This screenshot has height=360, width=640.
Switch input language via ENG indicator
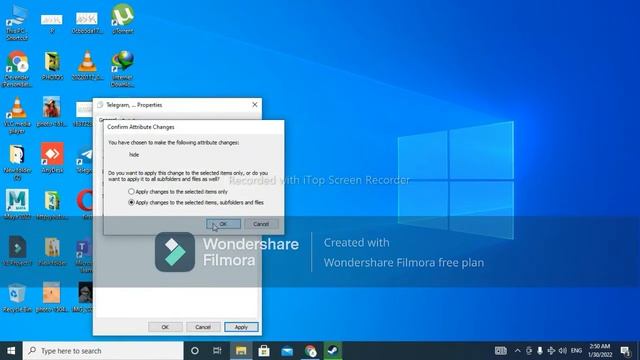click(x=576, y=351)
